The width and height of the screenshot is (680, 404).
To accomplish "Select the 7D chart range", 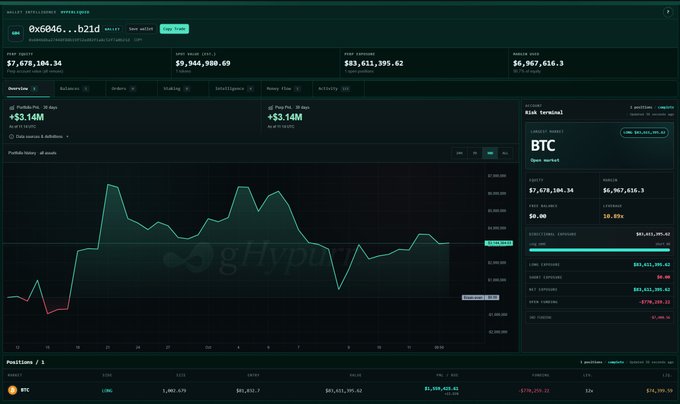I will pyautogui.click(x=475, y=153).
